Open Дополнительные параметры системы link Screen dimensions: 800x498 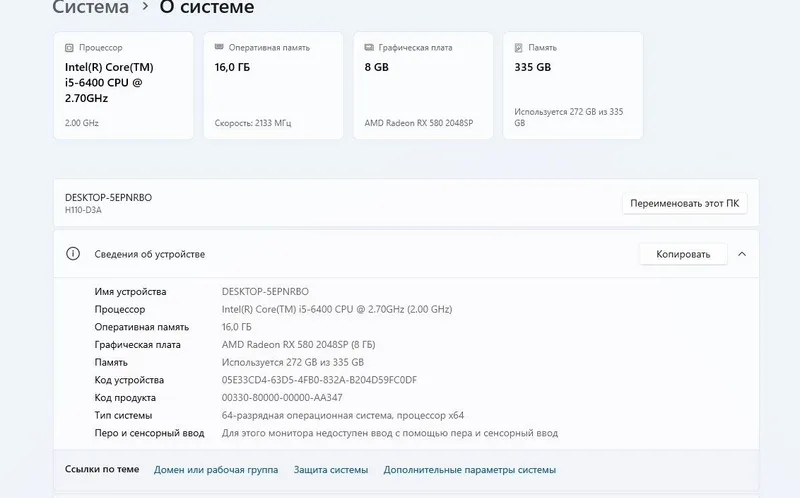tap(469, 469)
